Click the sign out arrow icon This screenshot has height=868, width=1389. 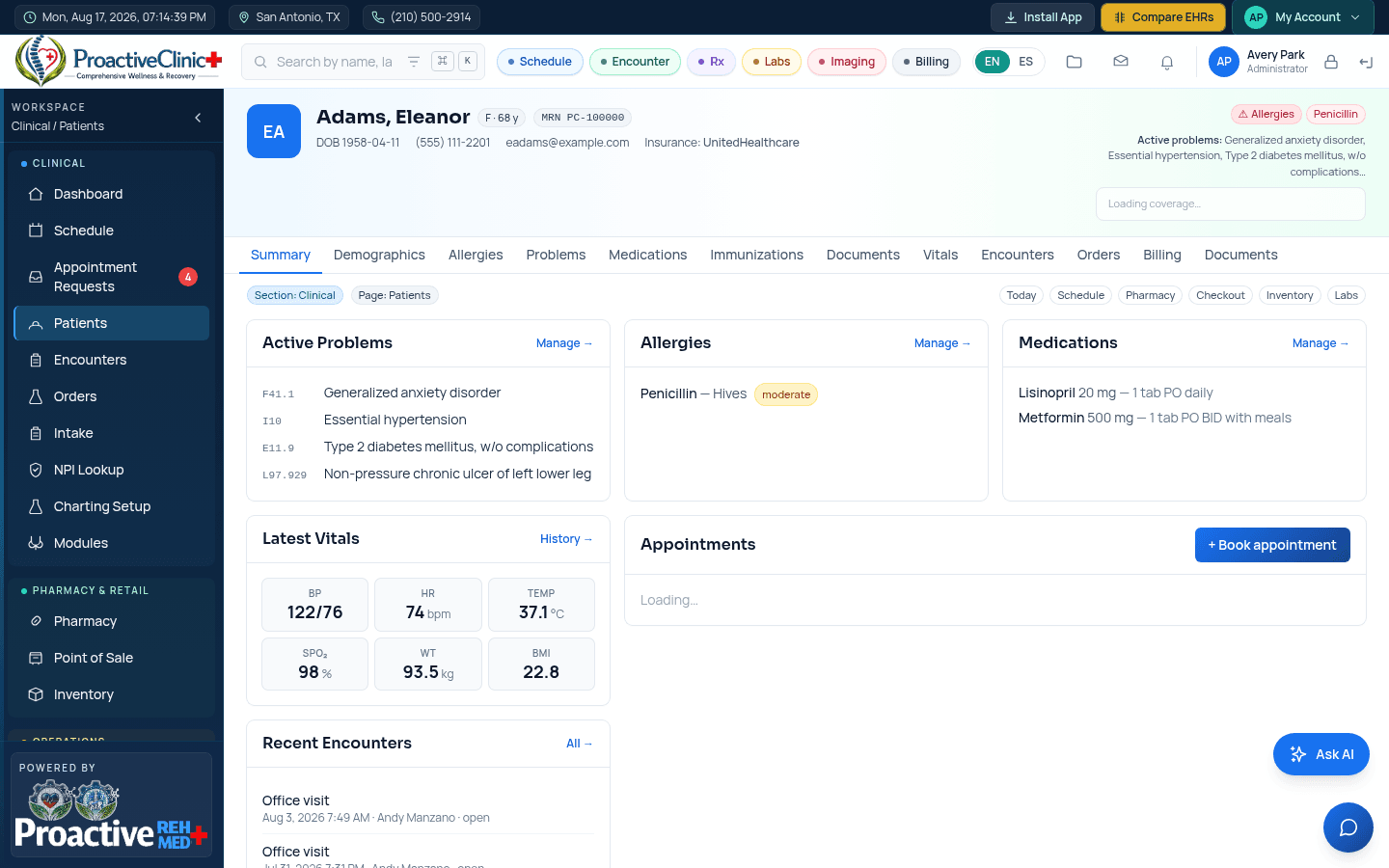(x=1365, y=62)
